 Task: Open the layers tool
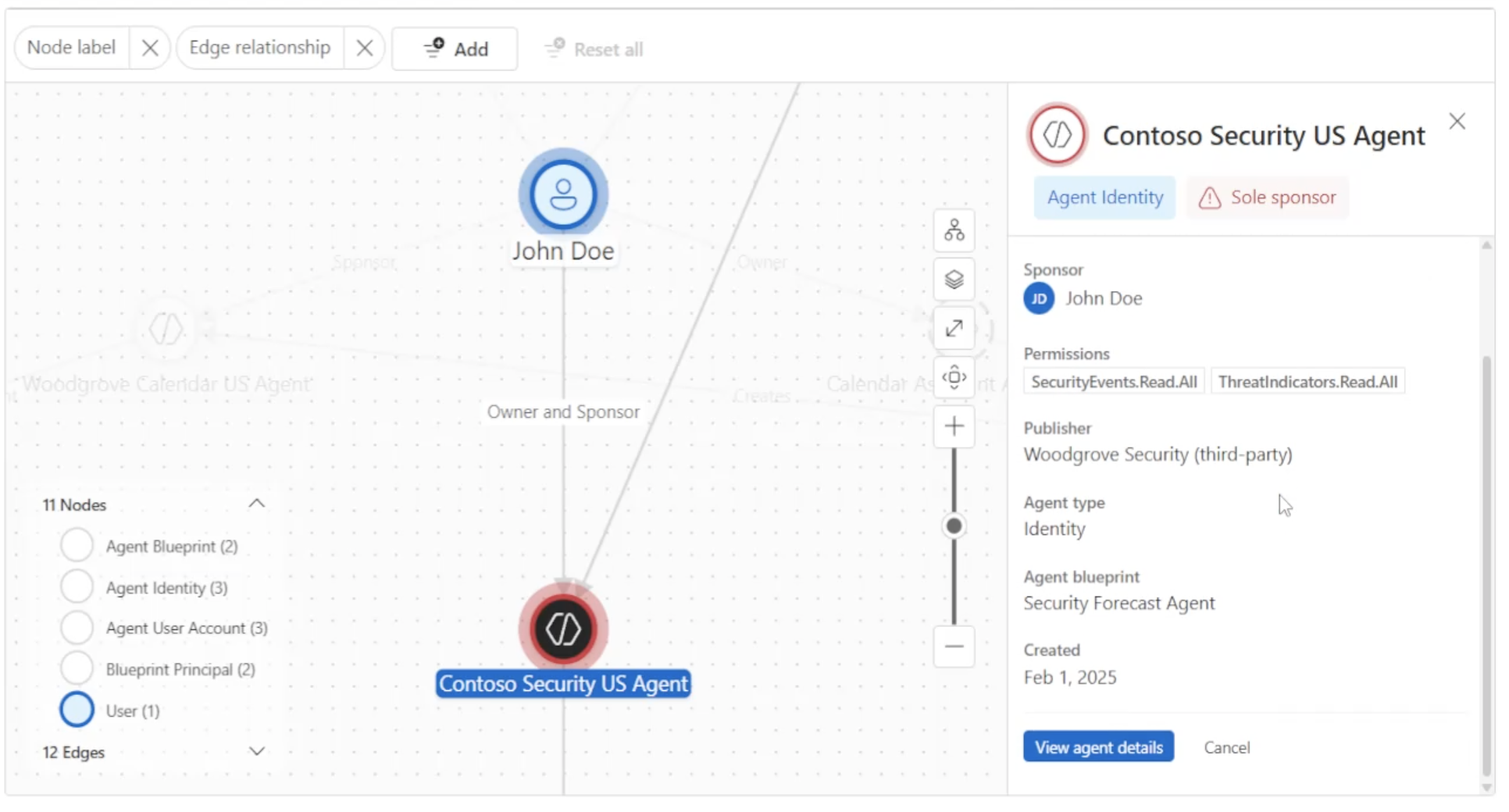[954, 280]
